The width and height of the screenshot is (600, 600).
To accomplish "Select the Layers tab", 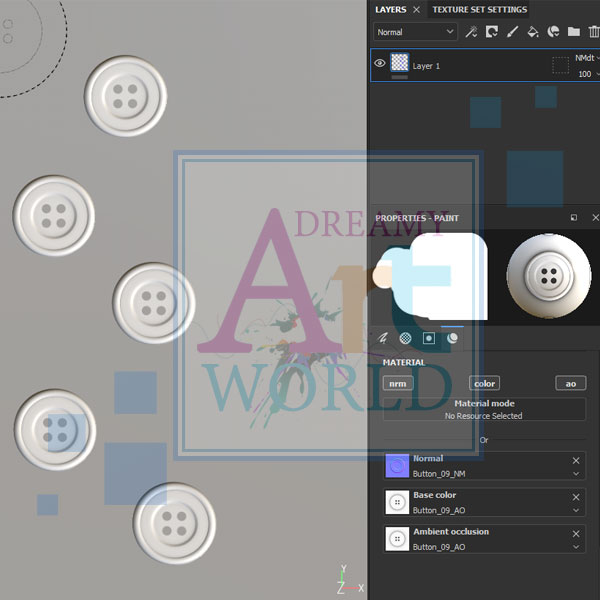I will [x=390, y=10].
